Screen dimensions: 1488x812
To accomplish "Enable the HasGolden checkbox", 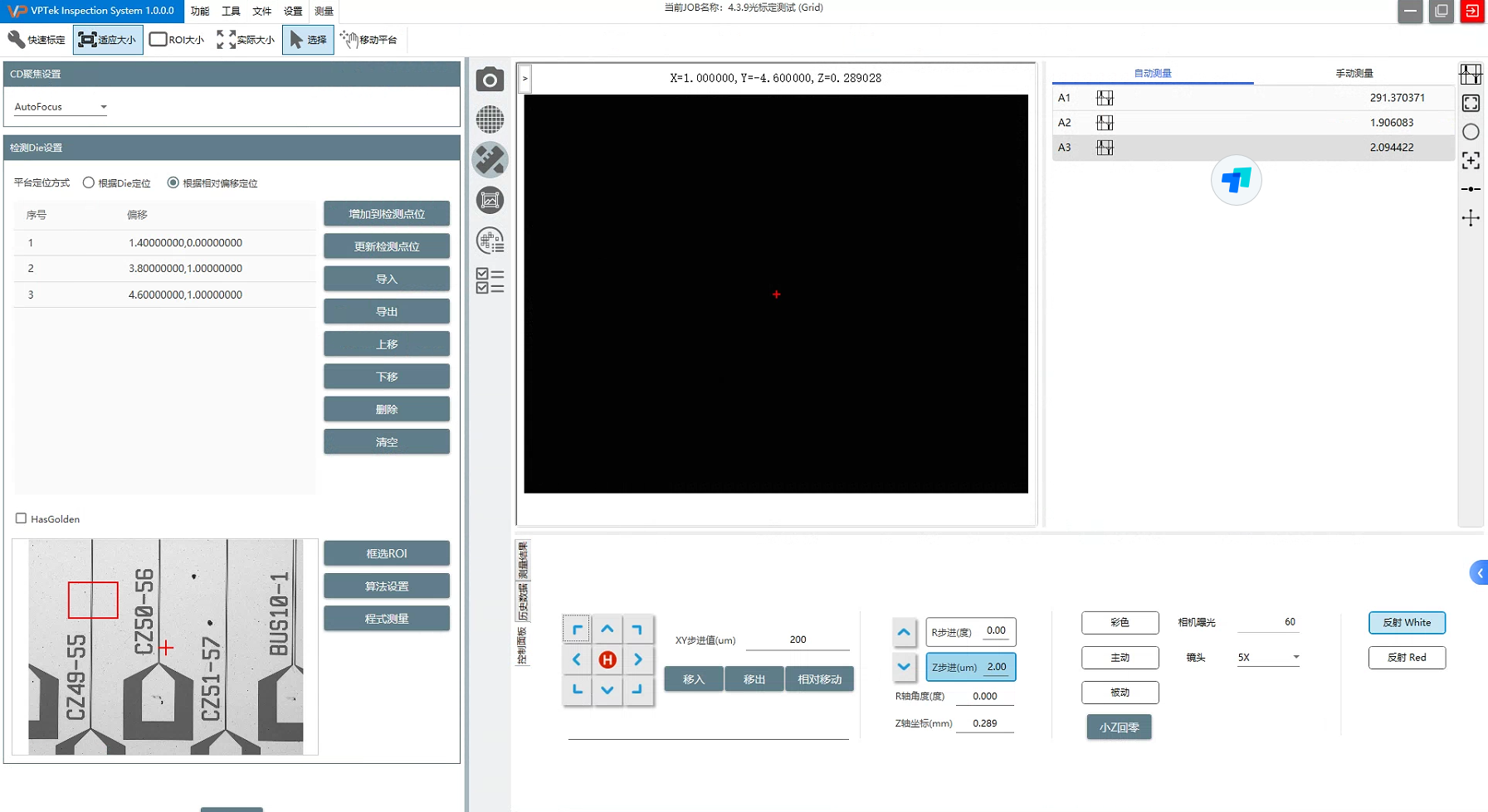I will (x=22, y=518).
